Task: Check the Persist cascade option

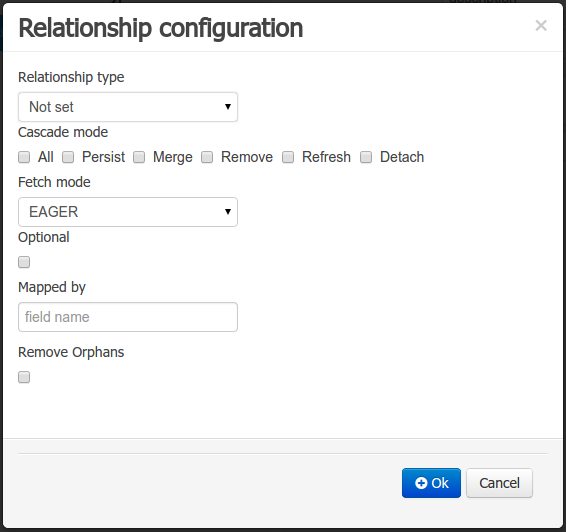Action: pos(68,157)
